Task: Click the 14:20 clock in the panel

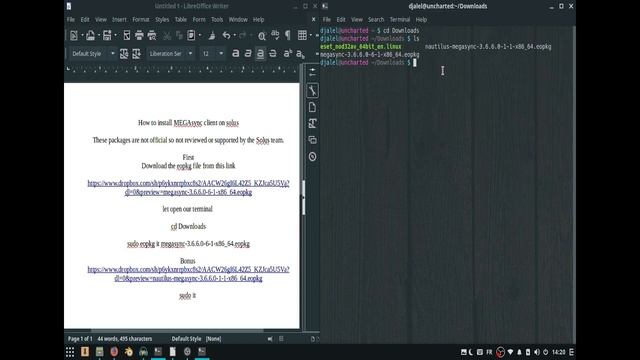Action: [559, 352]
